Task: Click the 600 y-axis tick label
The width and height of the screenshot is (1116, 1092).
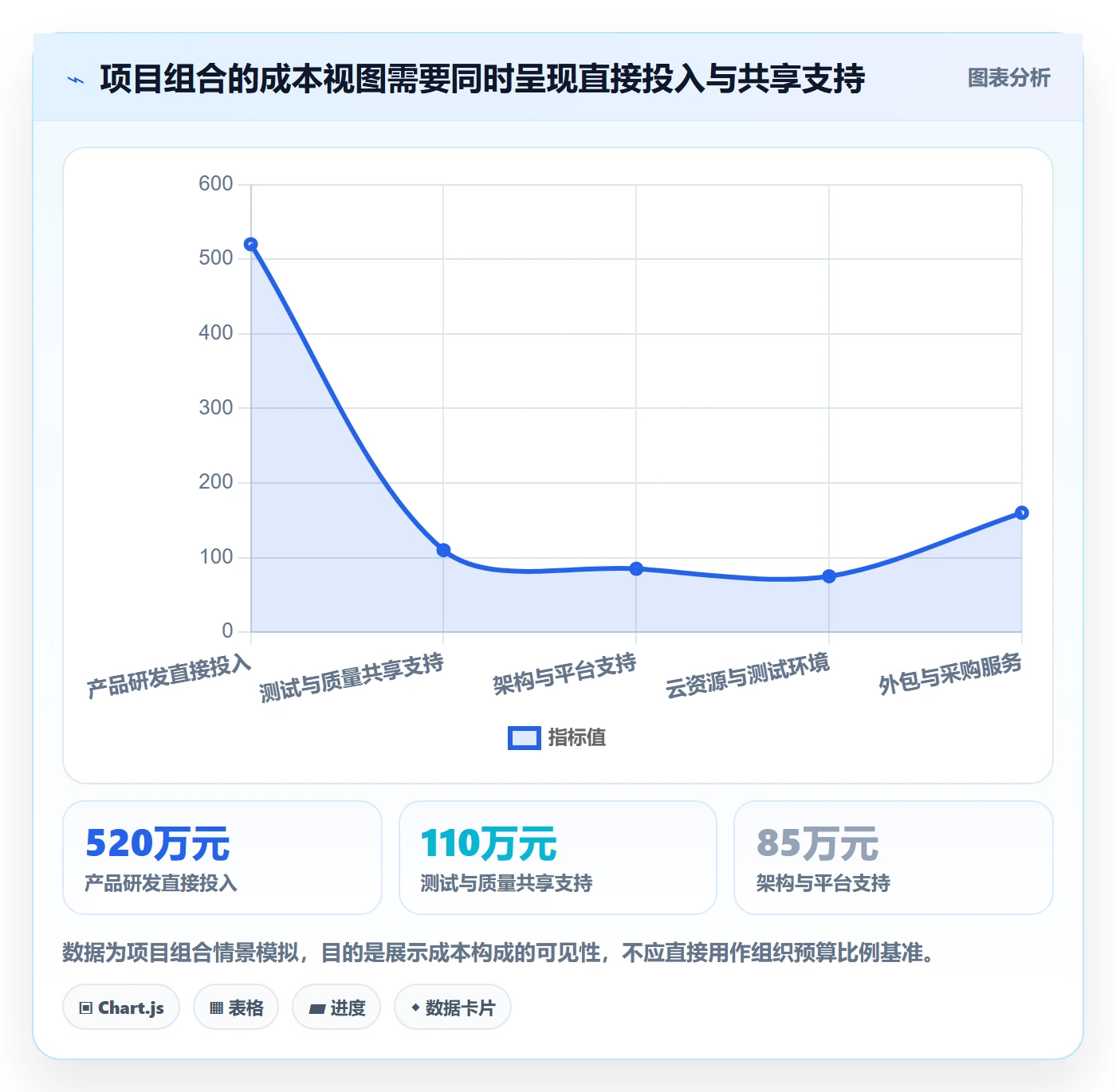Action: coord(216,184)
